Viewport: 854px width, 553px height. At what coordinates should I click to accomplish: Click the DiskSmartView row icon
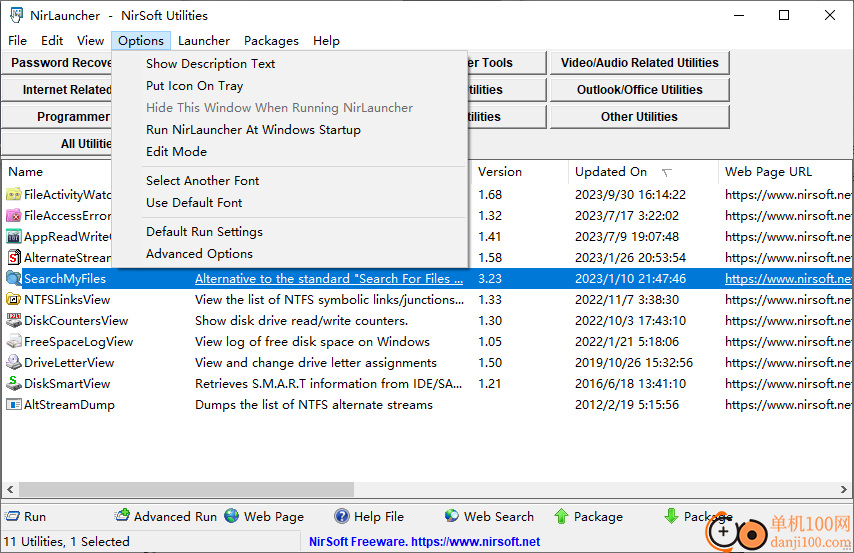pyautogui.click(x=14, y=384)
